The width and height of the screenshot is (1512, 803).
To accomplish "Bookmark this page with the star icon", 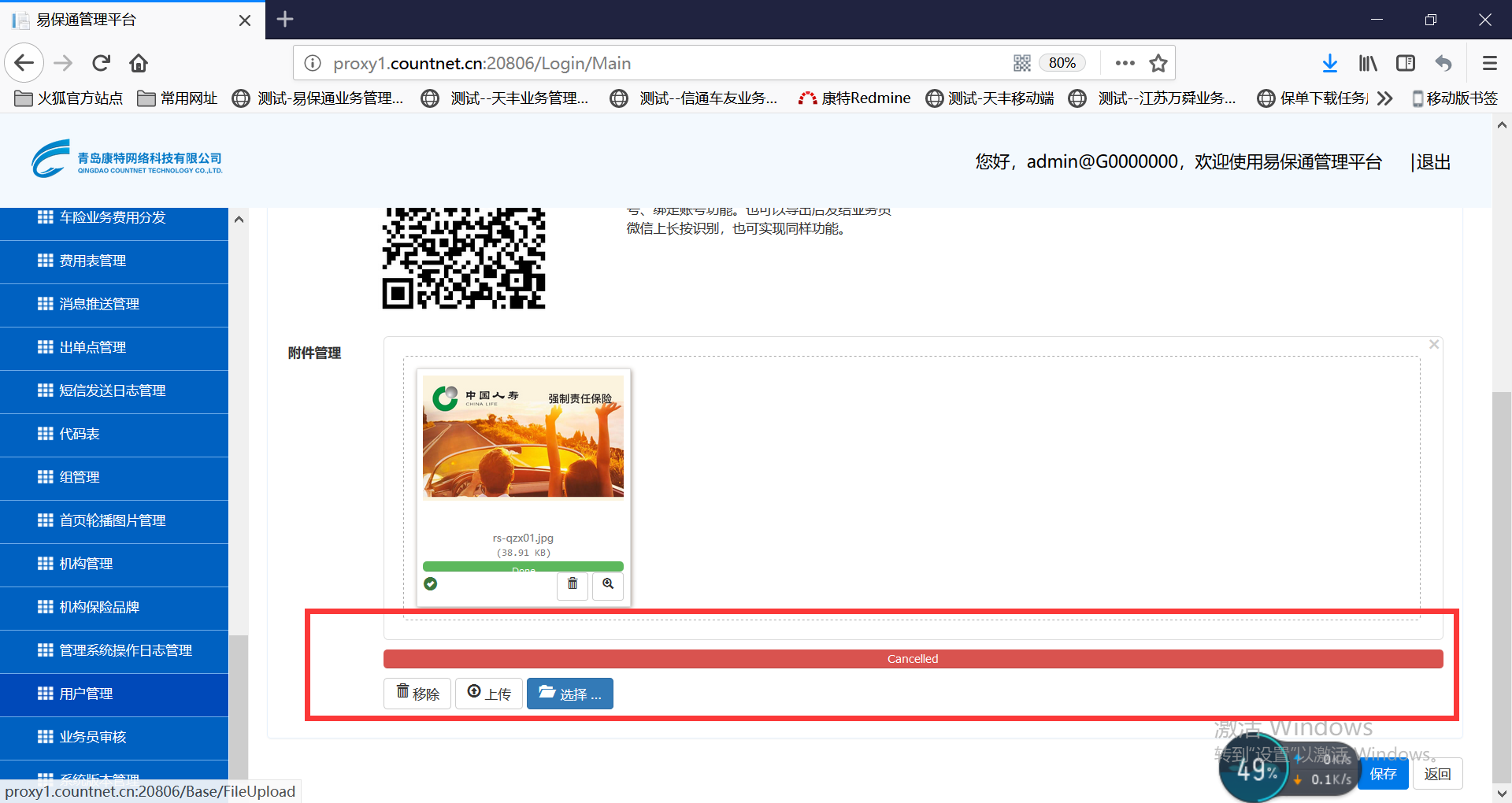I will click(x=1158, y=63).
